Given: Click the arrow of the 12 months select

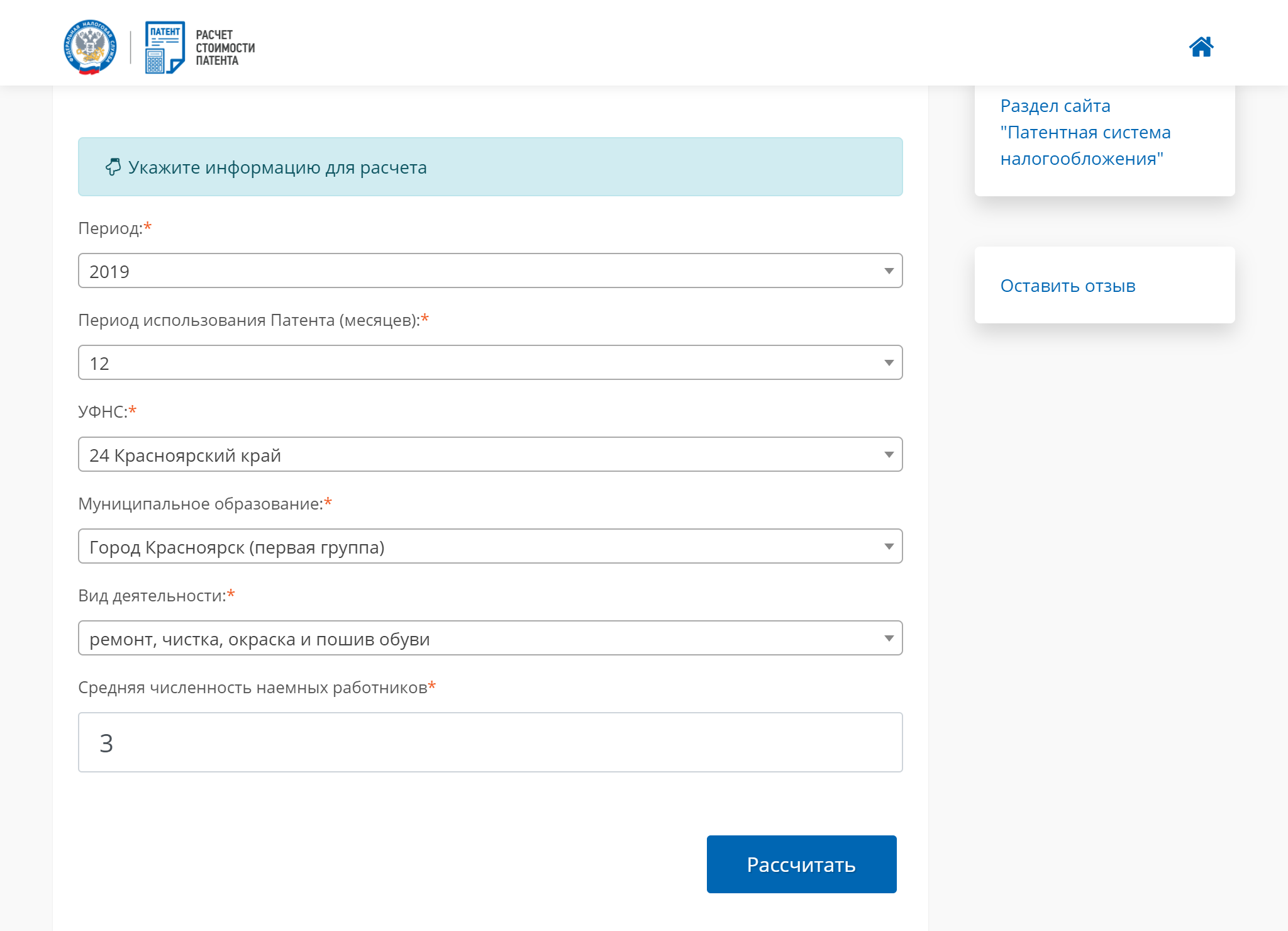Looking at the screenshot, I should [889, 363].
